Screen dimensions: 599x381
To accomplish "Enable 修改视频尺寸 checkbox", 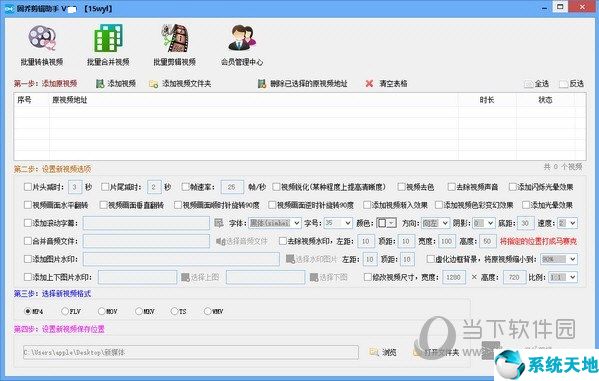I will pyautogui.click(x=367, y=277).
